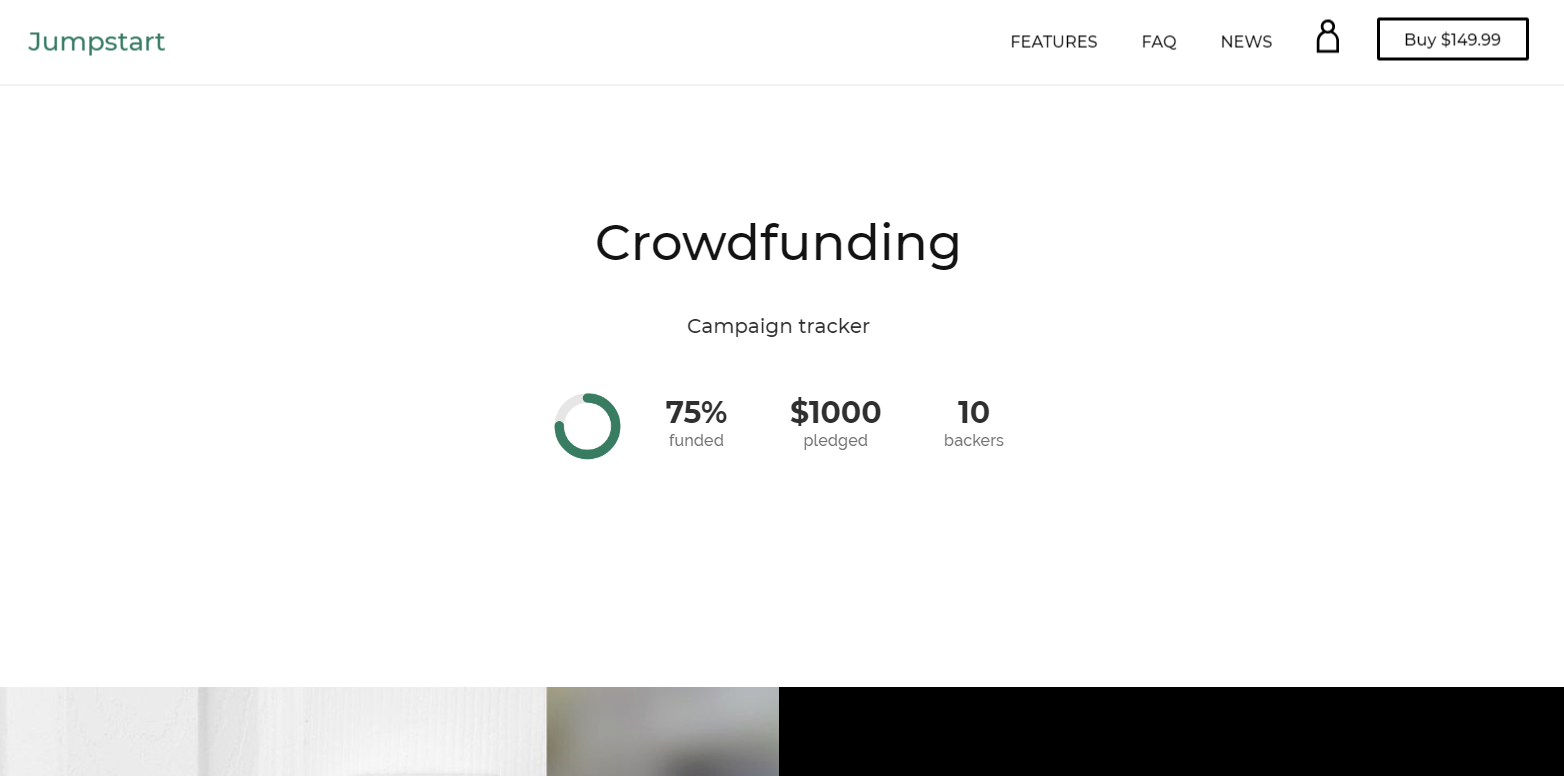
Task: Open the FEATURES menu item
Action: coord(1054,41)
